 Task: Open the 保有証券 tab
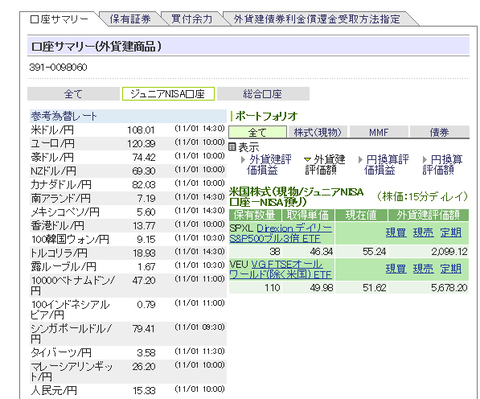pyautogui.click(x=130, y=19)
